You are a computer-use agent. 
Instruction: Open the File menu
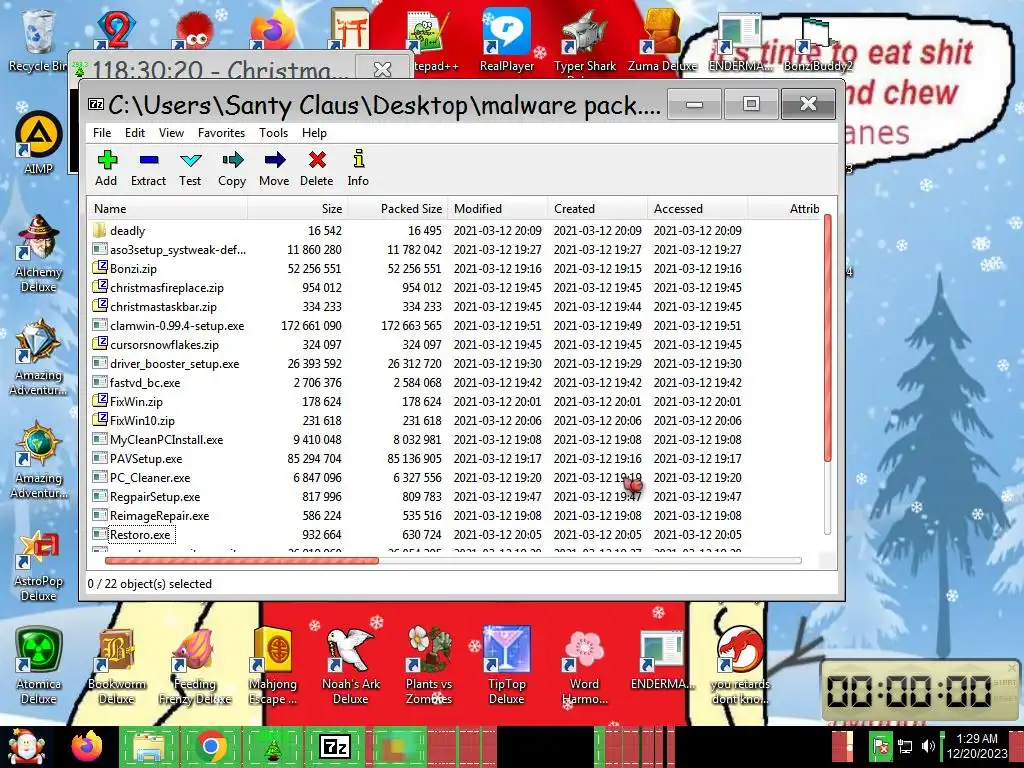point(102,133)
